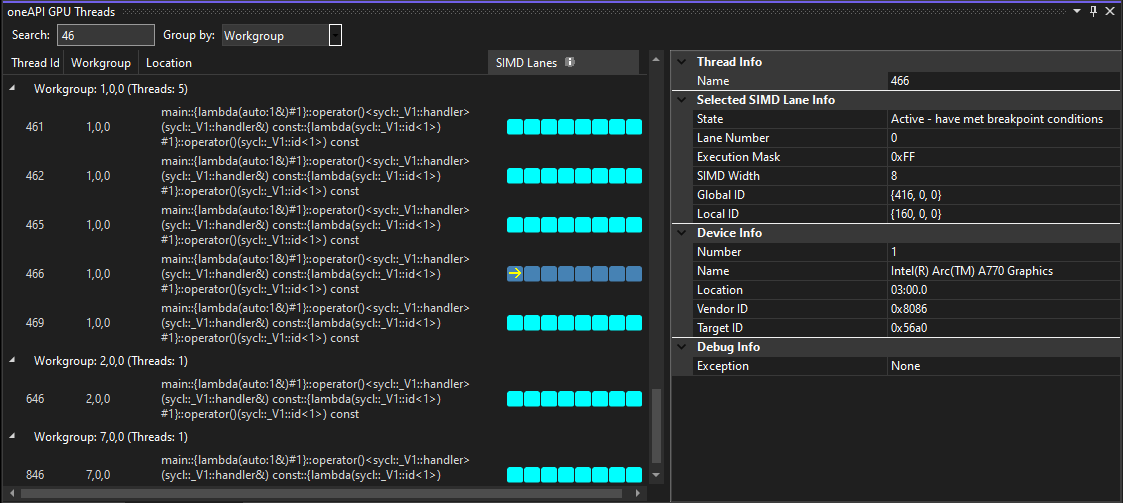Pin the oneAPI GPU Threads window
Image resolution: width=1123 pixels, height=503 pixels.
[x=1093, y=11]
